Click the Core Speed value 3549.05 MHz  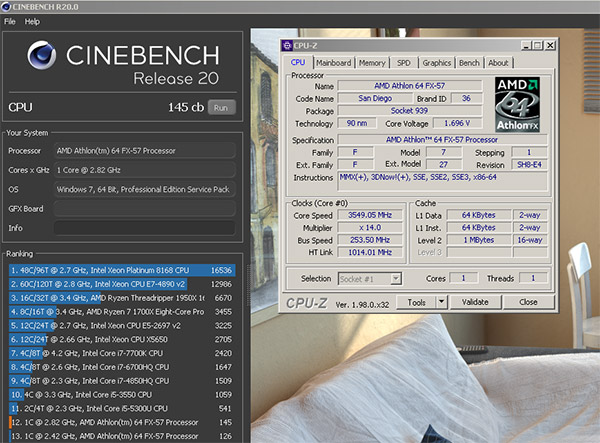(x=370, y=215)
